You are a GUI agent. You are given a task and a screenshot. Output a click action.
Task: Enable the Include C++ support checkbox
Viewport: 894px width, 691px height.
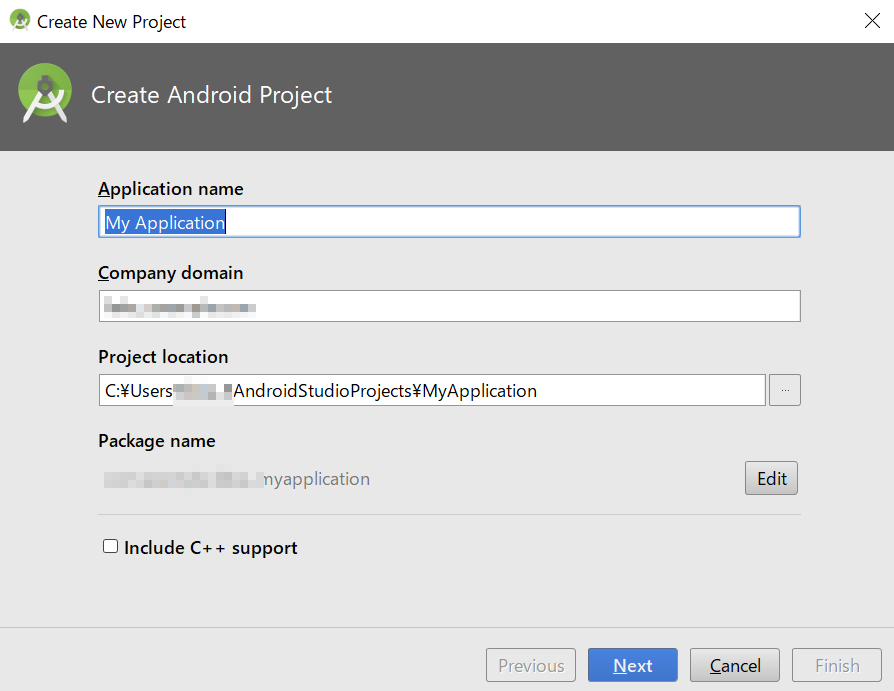(x=111, y=547)
